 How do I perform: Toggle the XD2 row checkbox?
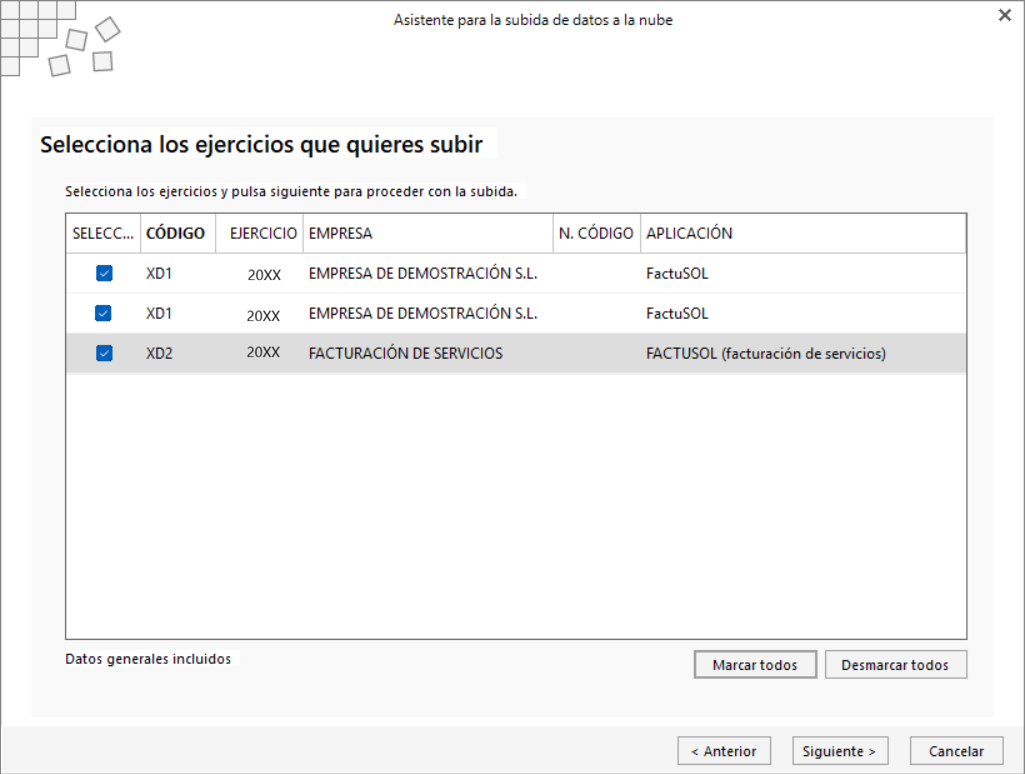coord(104,353)
